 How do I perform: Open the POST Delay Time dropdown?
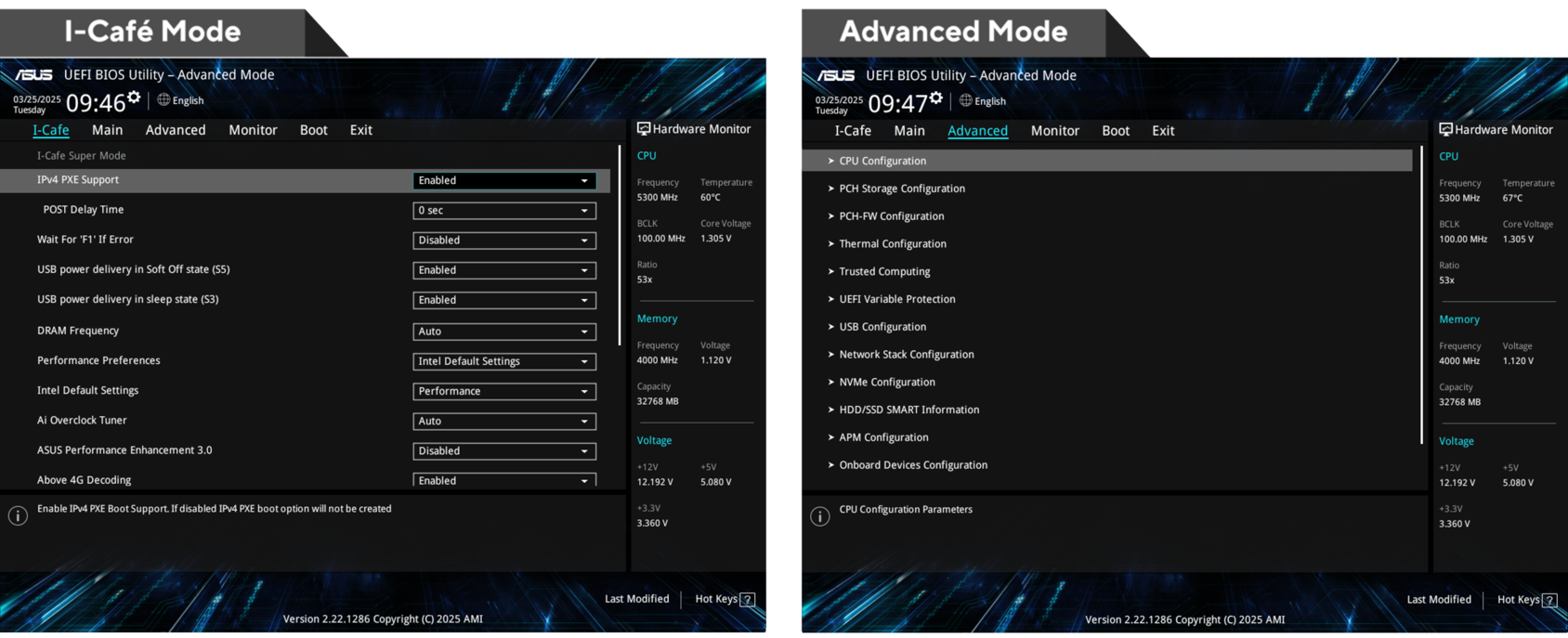[x=504, y=210]
